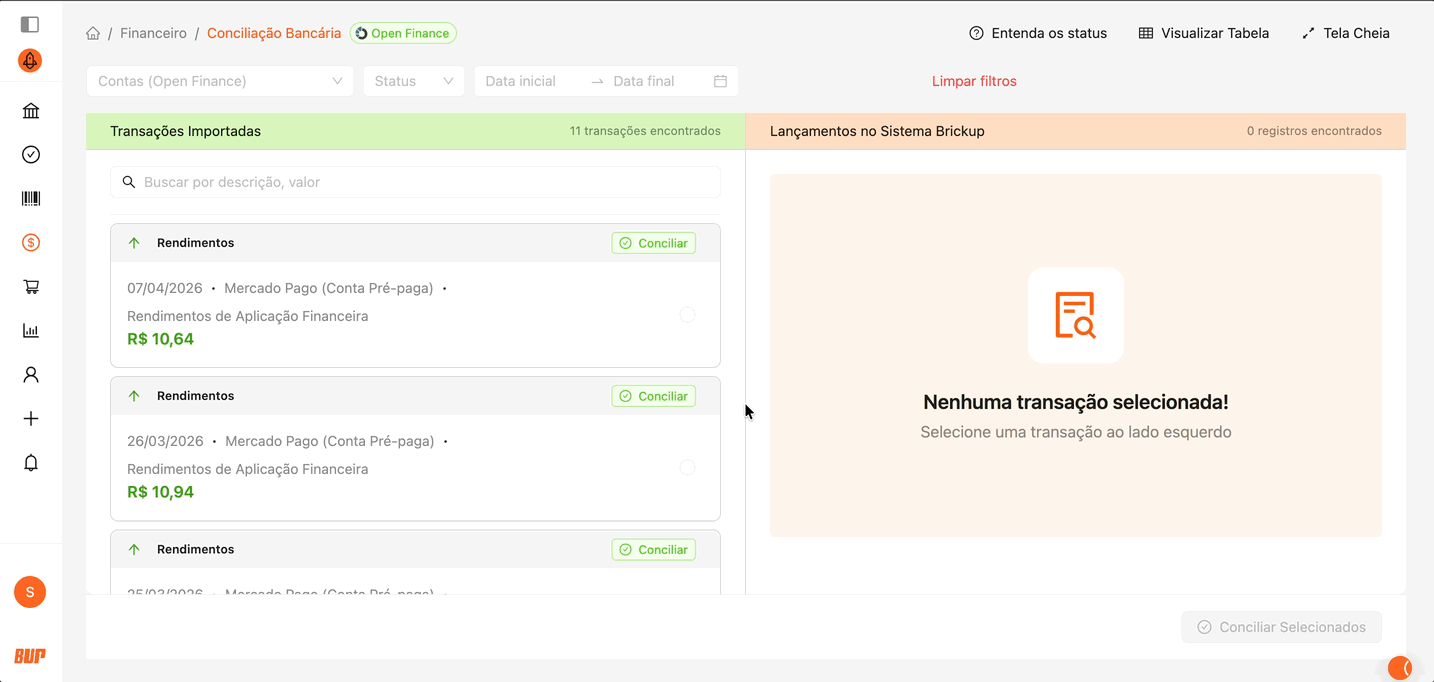Select the R$ 10,64 transaction radio button
The width and height of the screenshot is (1434, 682).
(x=687, y=315)
